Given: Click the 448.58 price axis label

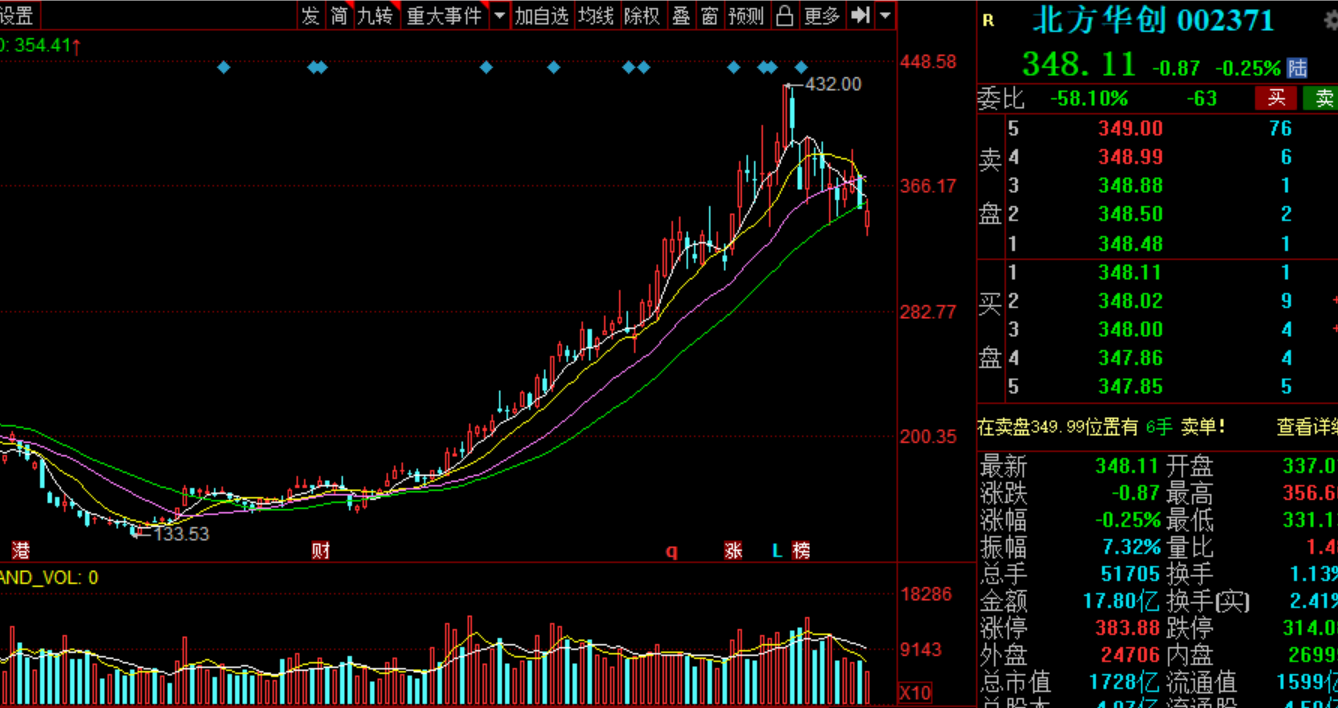Looking at the screenshot, I should point(929,61).
